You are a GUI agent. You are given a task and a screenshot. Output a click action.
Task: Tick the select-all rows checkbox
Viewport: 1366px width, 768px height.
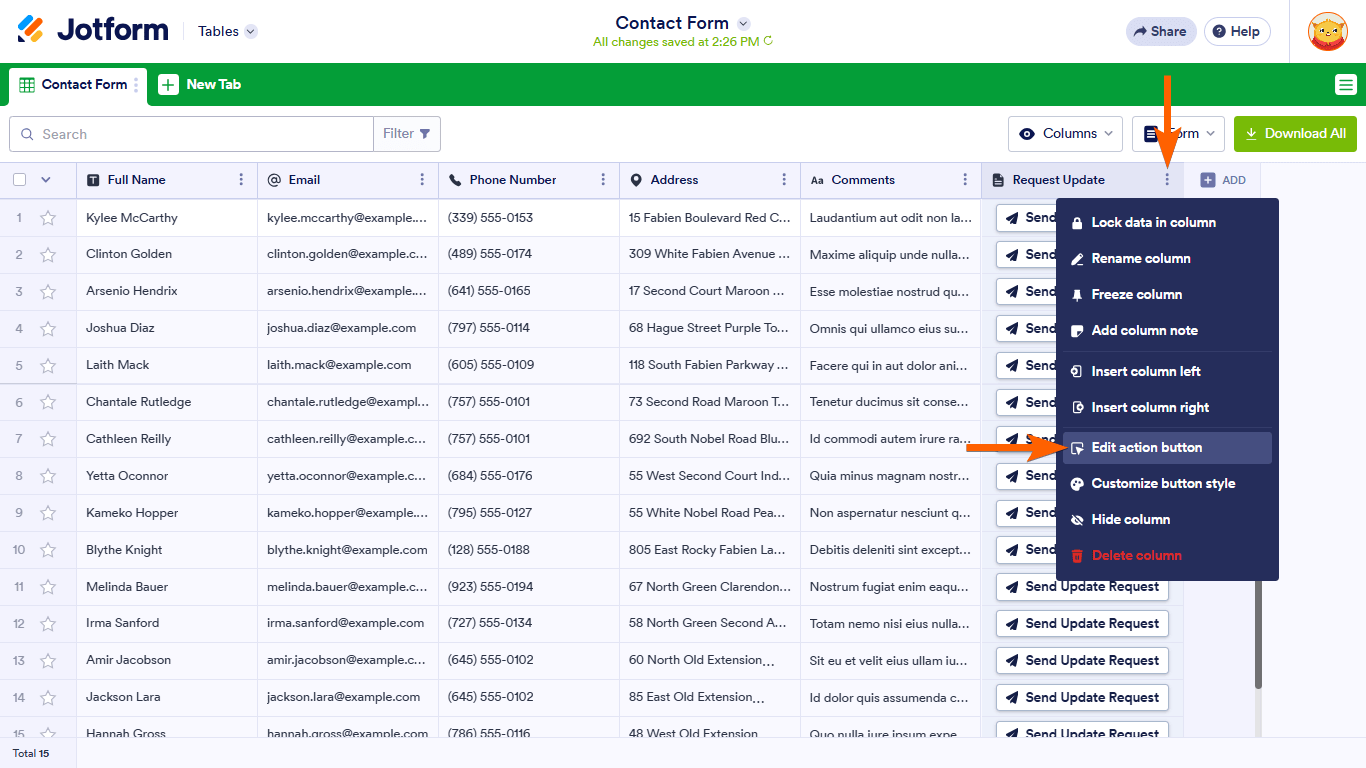[19, 180]
